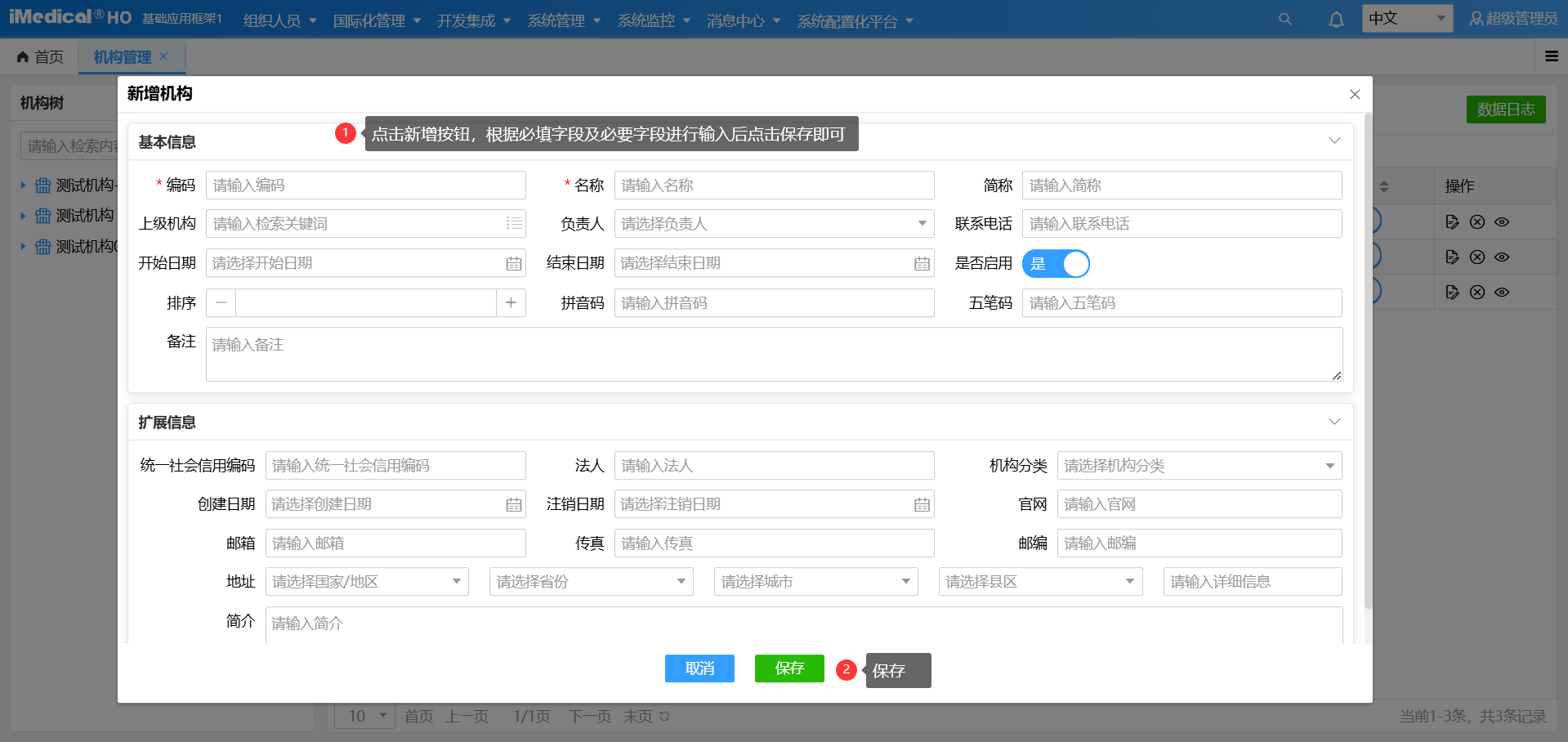The width and height of the screenshot is (1568, 742).
Task: Click the blue 取消 button
Action: [x=699, y=668]
